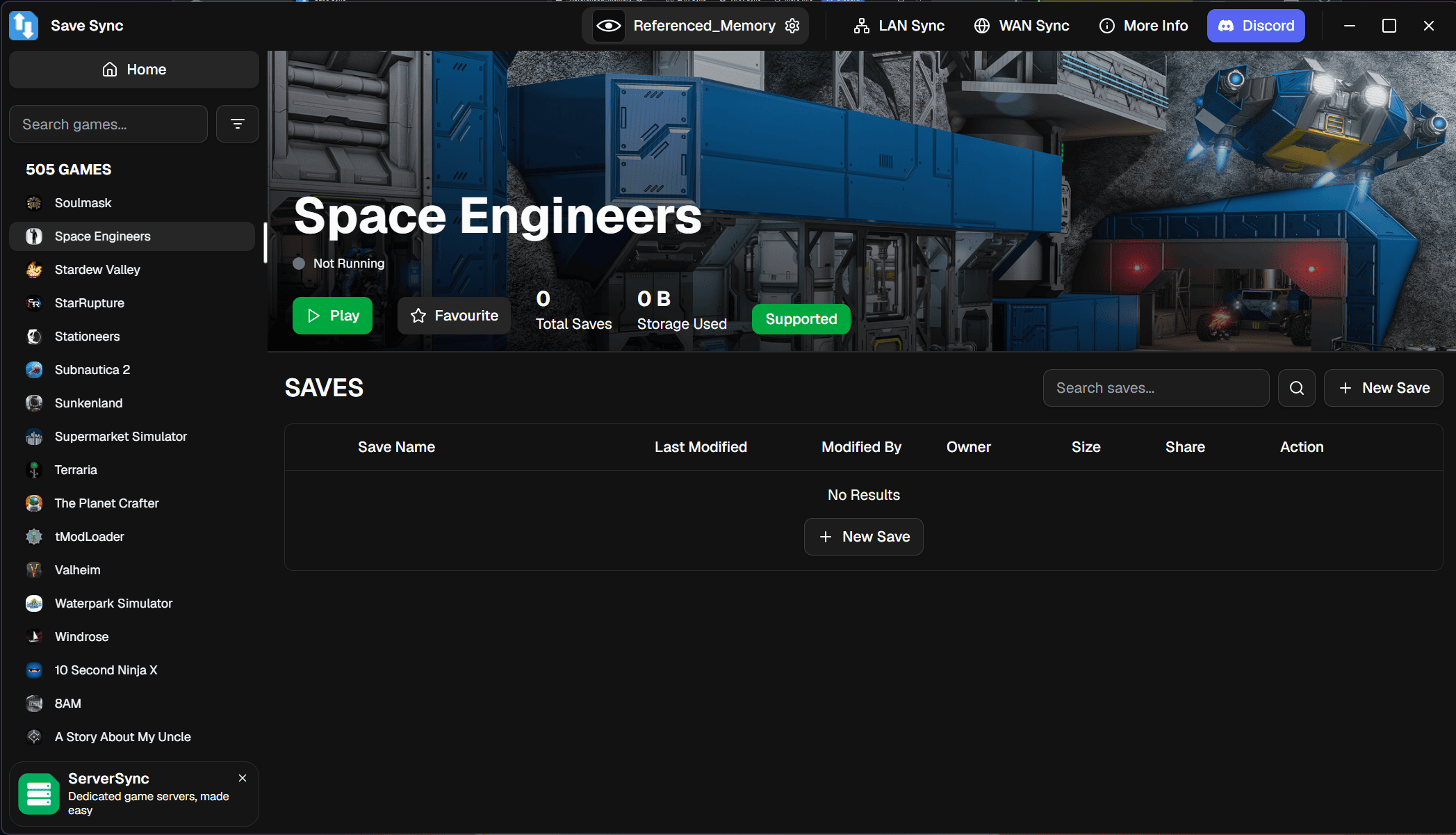Image resolution: width=1456 pixels, height=835 pixels.
Task: Select Stationeers game icon
Action: pos(34,337)
